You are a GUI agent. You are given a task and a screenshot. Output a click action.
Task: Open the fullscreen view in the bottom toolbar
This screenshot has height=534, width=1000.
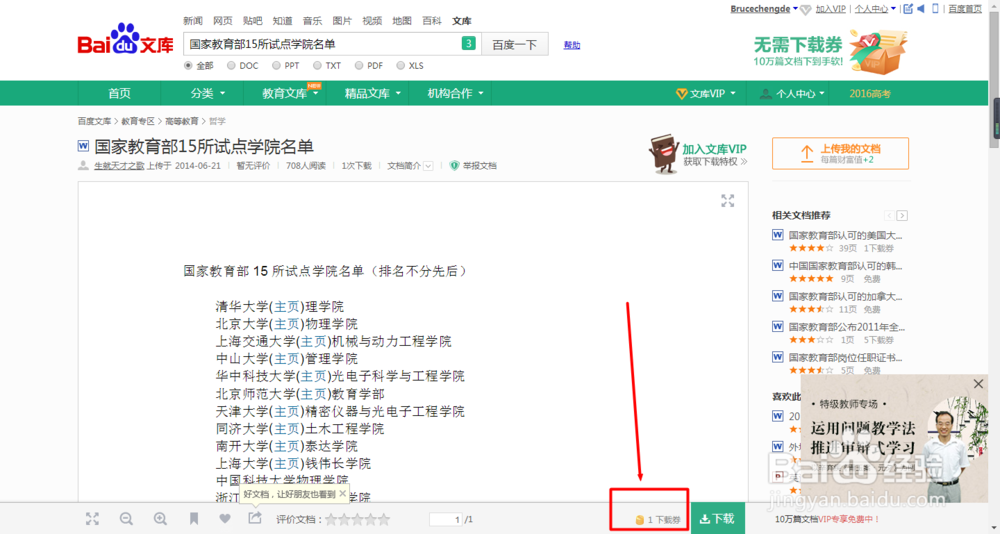pos(92,519)
